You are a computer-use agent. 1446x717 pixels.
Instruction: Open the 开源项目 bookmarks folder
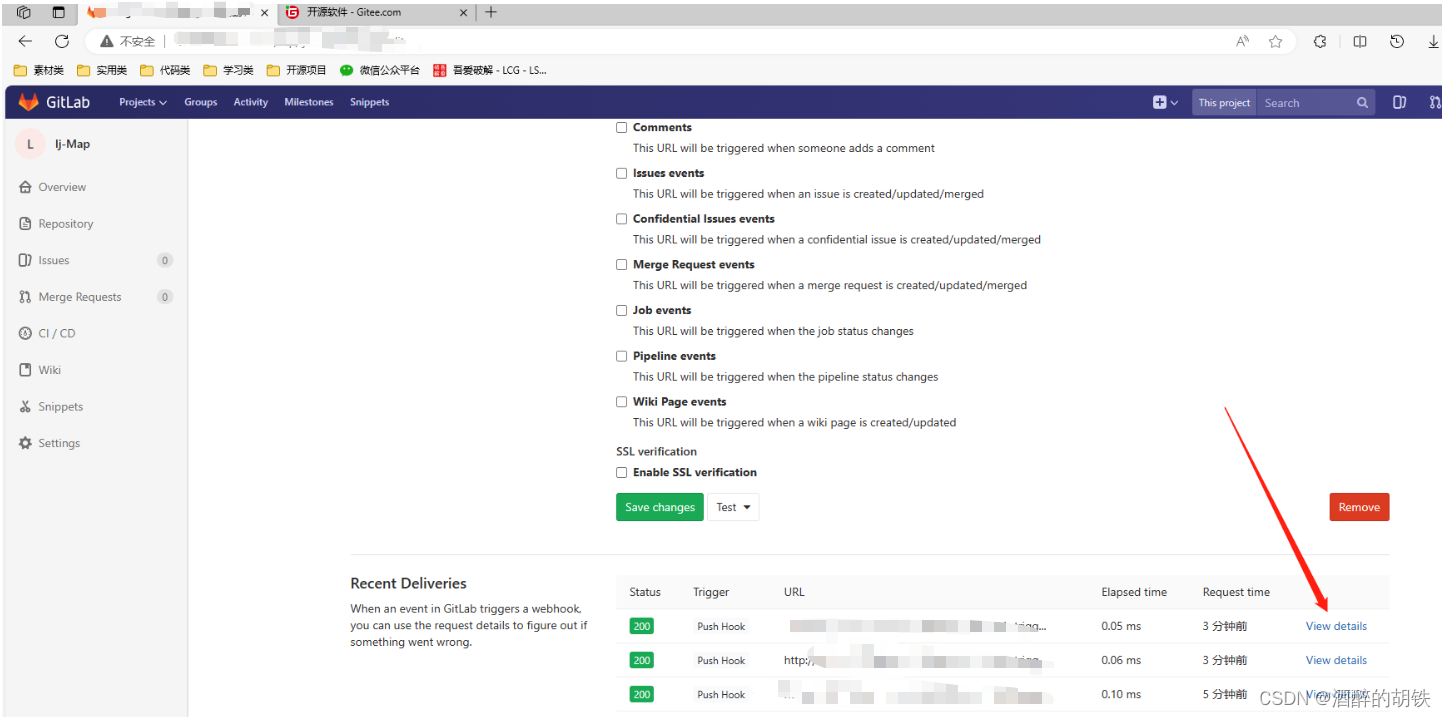pos(297,70)
